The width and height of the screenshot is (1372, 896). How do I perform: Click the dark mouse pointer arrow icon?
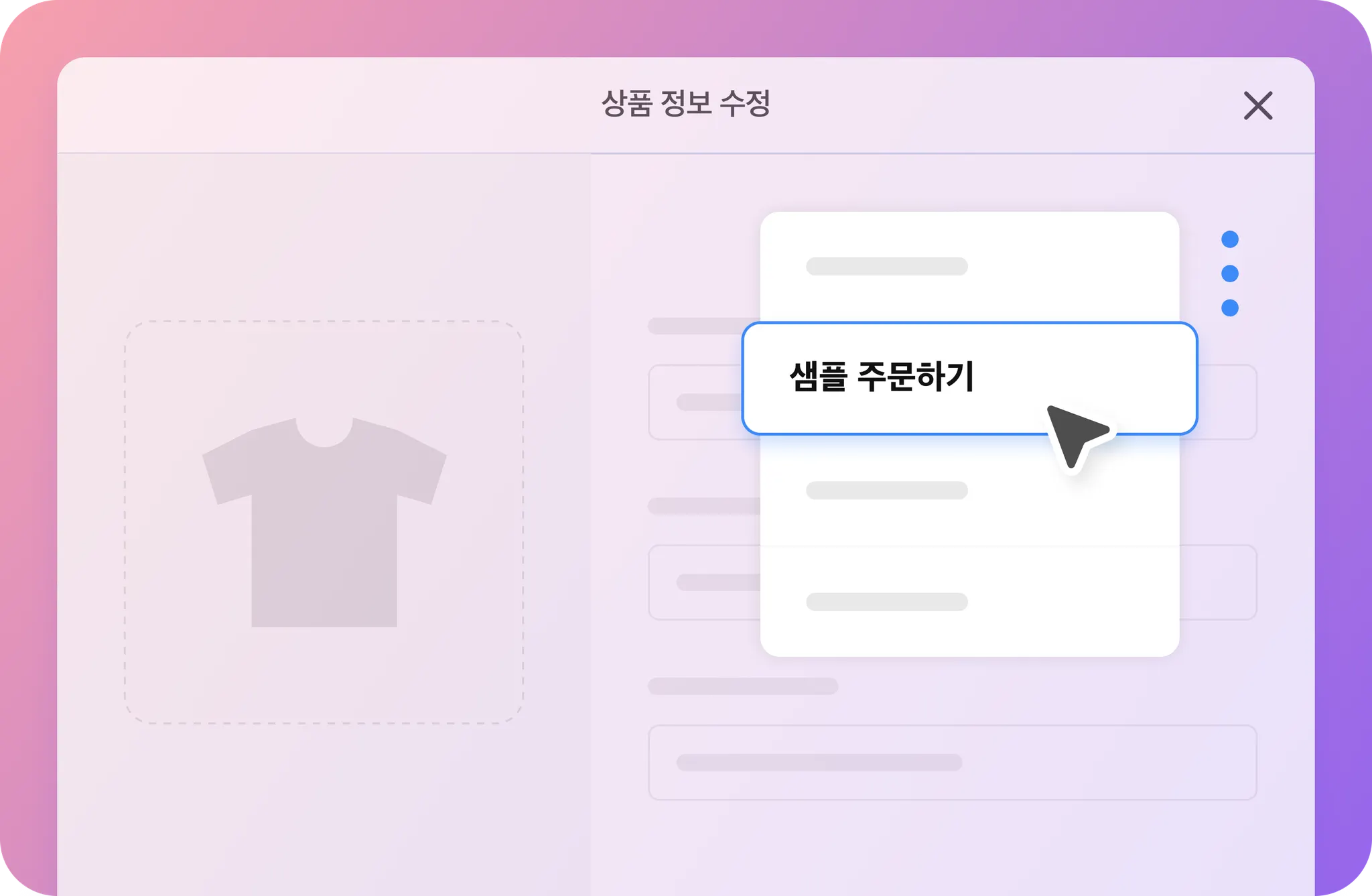pos(1075,436)
